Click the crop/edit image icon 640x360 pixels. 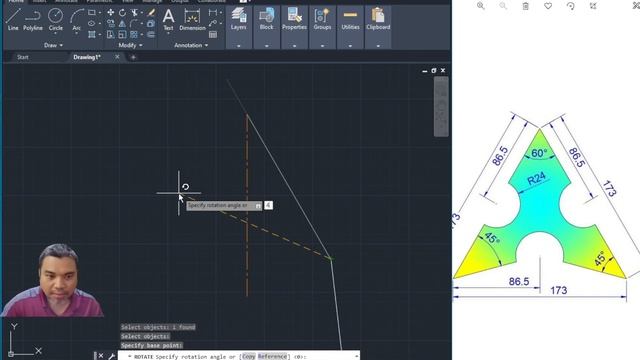pyautogui.click(x=593, y=6)
